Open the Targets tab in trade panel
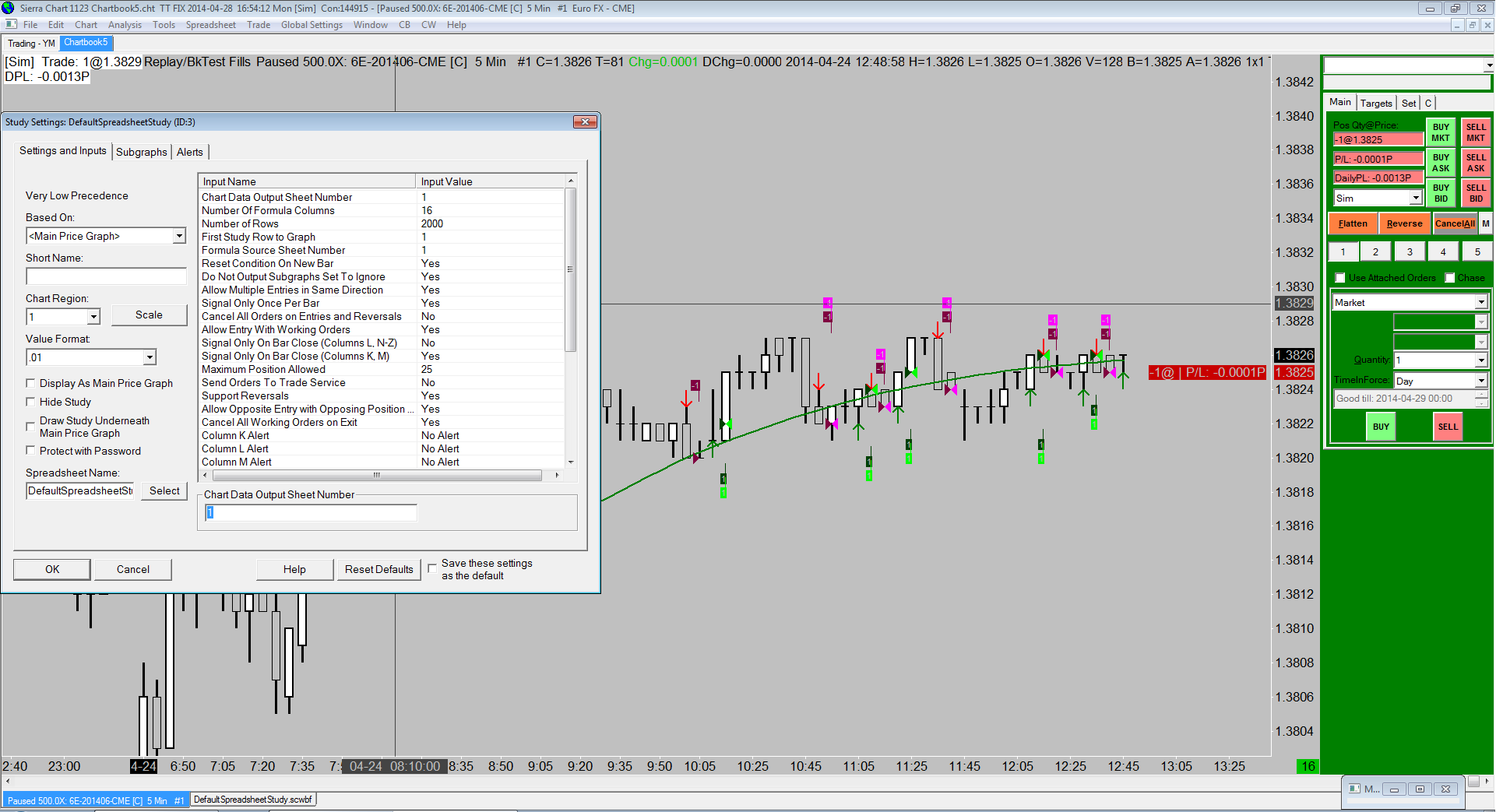The image size is (1496, 812). pyautogui.click(x=1376, y=103)
